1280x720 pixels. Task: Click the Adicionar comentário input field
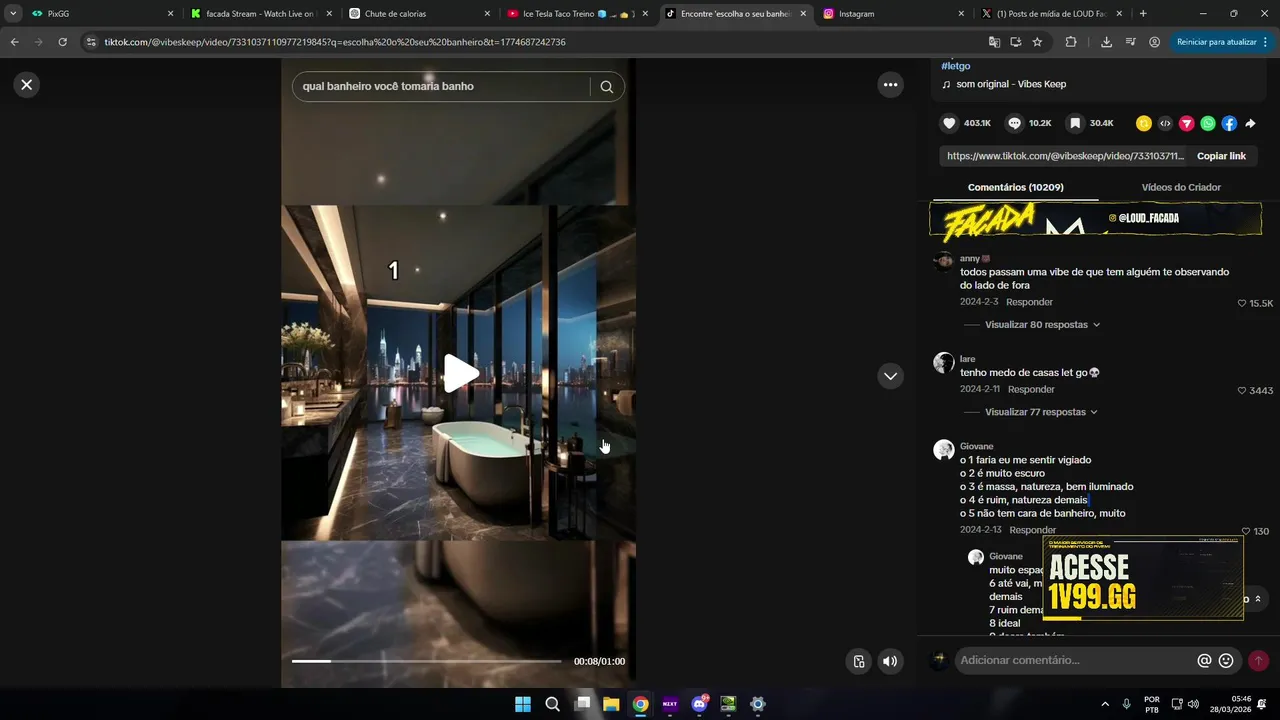tap(1074, 660)
